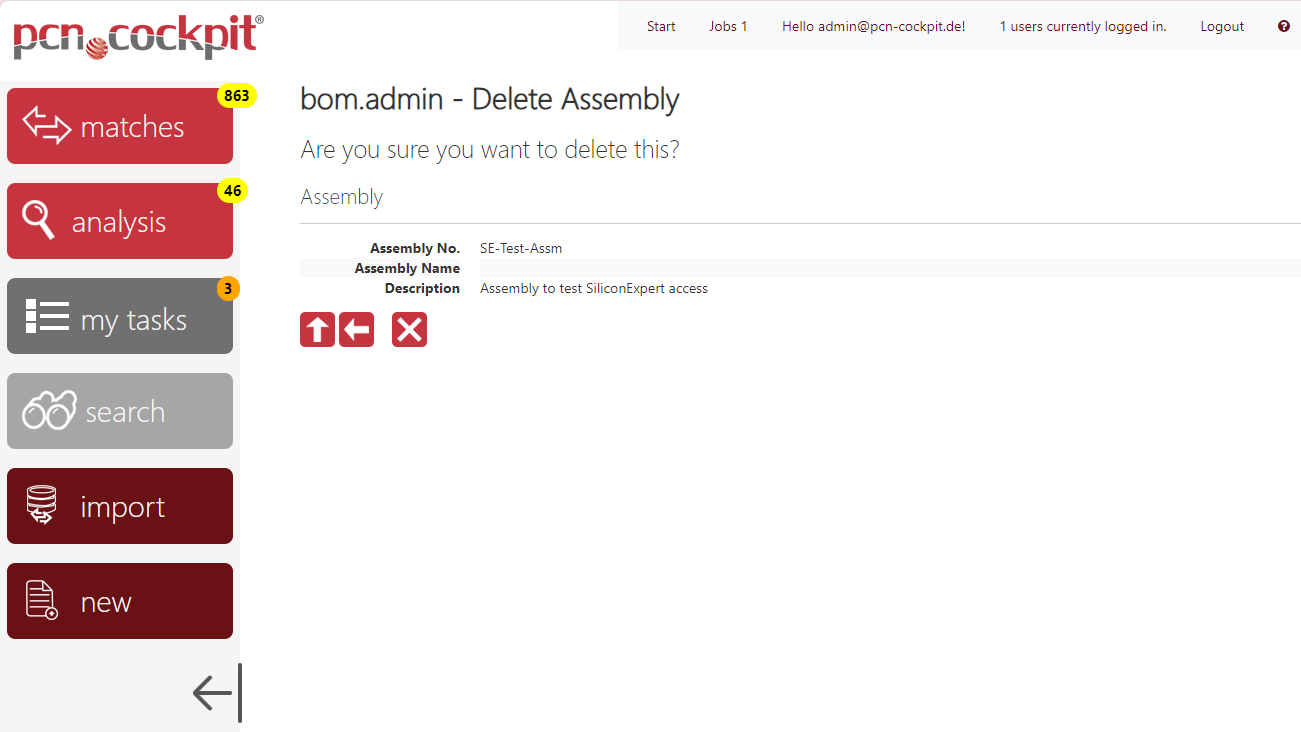The image size is (1301, 732).
Task: Click the import database icon
Action: 41,506
